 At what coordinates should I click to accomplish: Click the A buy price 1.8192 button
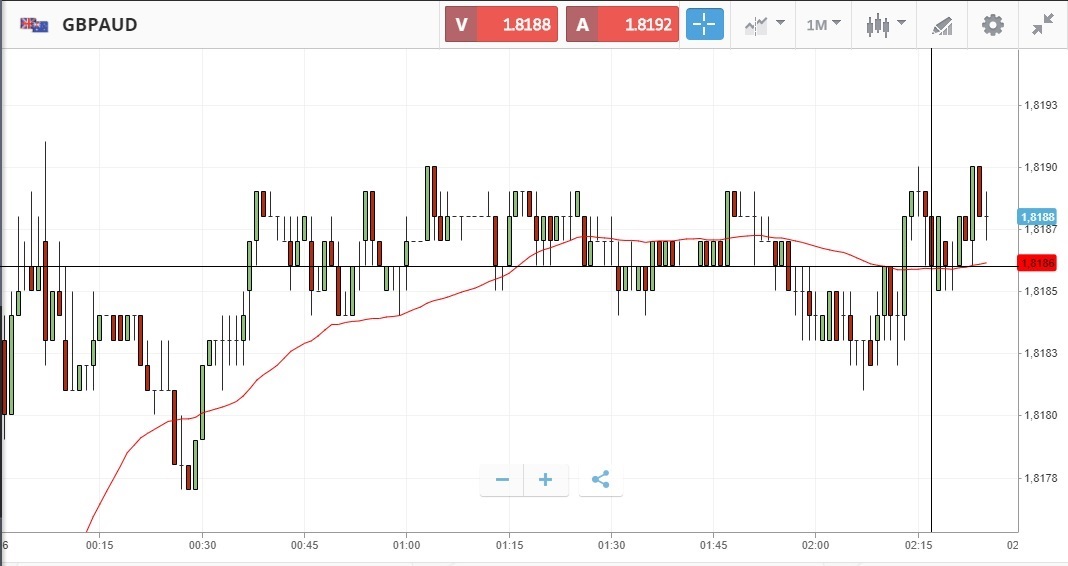coord(622,25)
